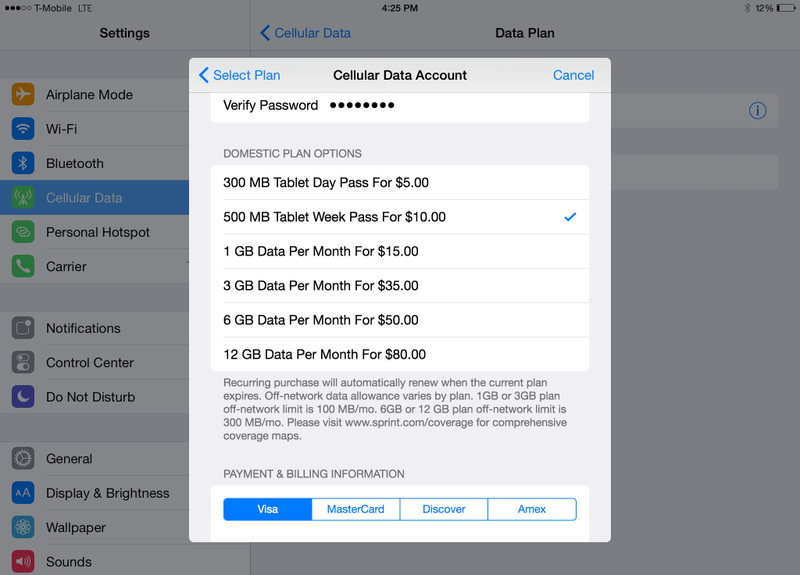Select the Amex payment tab
This screenshot has width=800, height=575.
[x=532, y=509]
